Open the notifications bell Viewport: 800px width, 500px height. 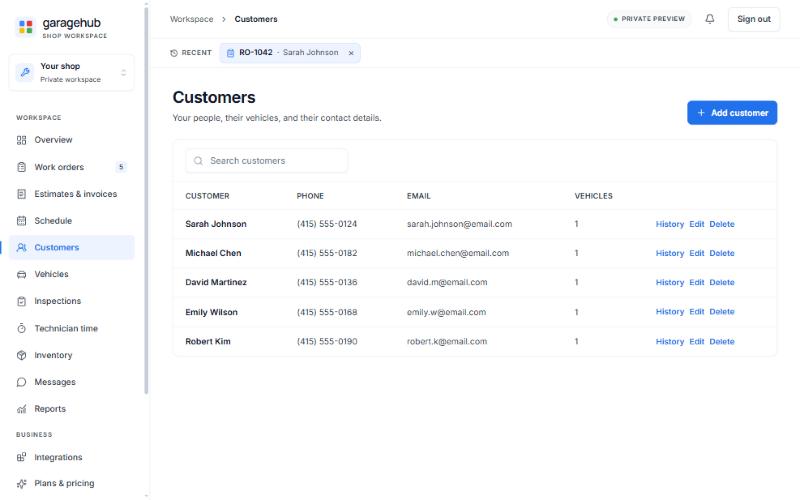[x=710, y=19]
